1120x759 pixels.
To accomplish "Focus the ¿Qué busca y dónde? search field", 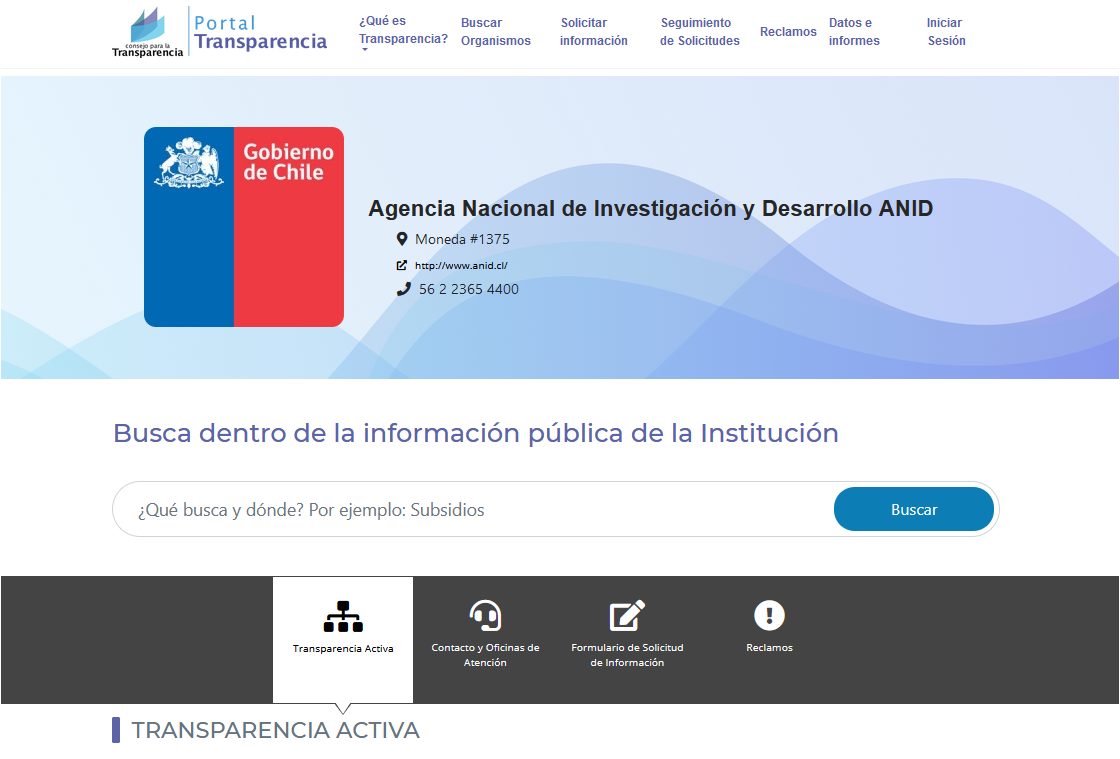I will (x=473, y=509).
